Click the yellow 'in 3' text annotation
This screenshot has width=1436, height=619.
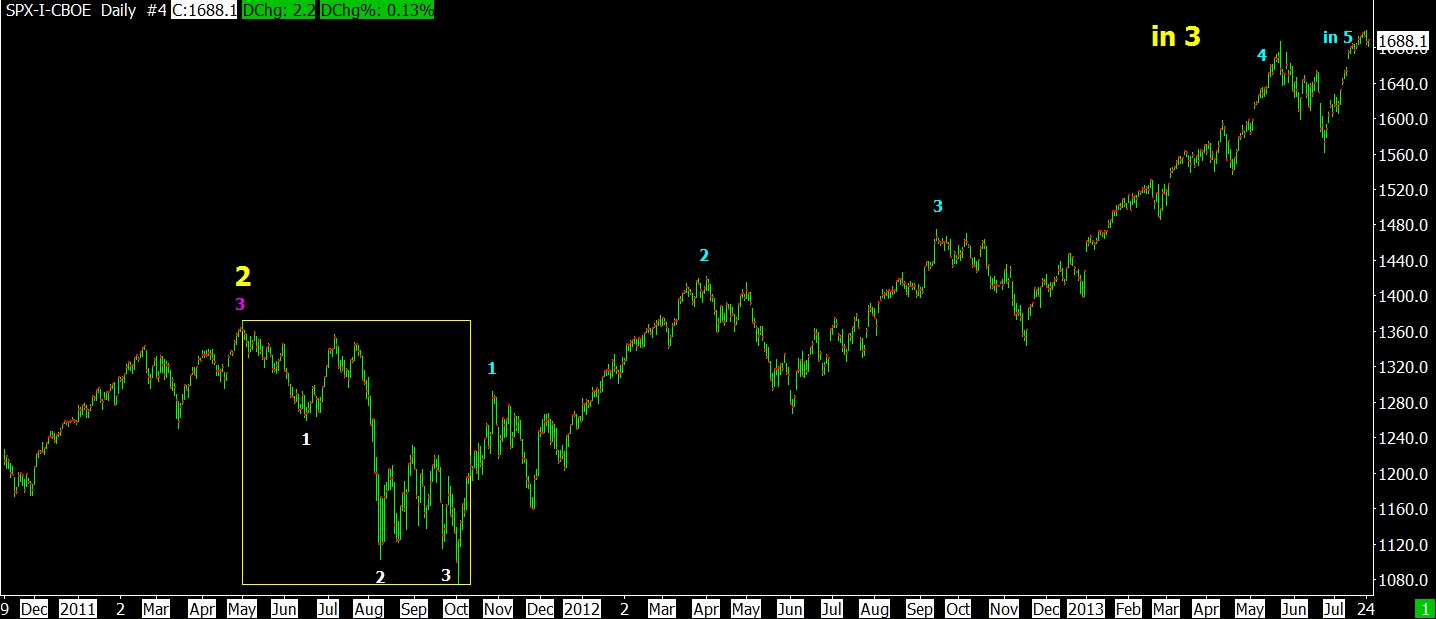click(x=1175, y=37)
